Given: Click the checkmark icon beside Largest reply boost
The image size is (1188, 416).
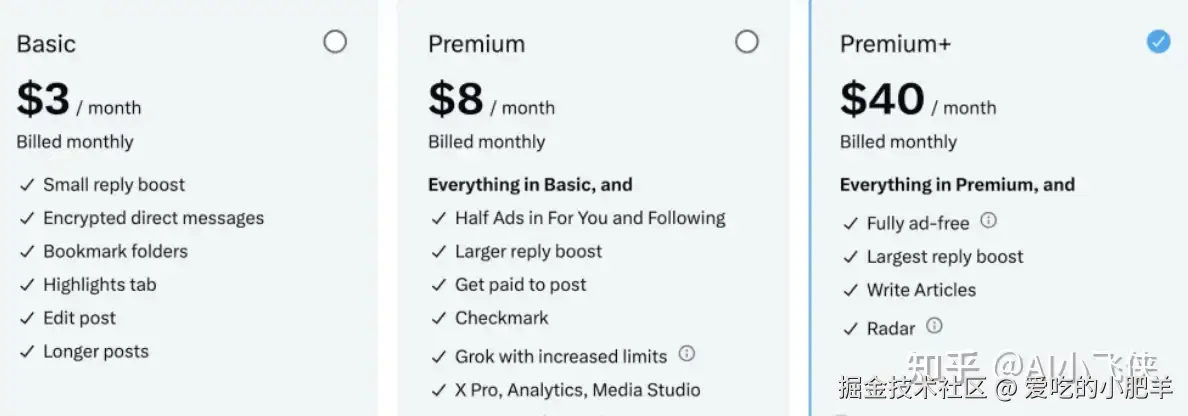Looking at the screenshot, I should click(x=850, y=257).
